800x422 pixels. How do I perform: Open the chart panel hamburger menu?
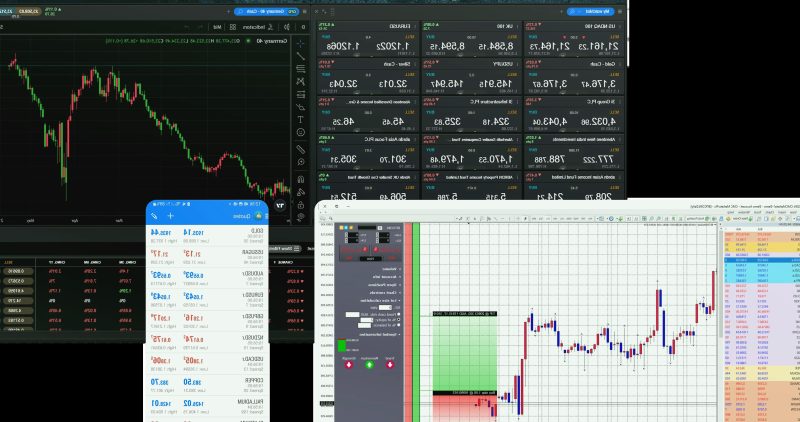click(305, 11)
